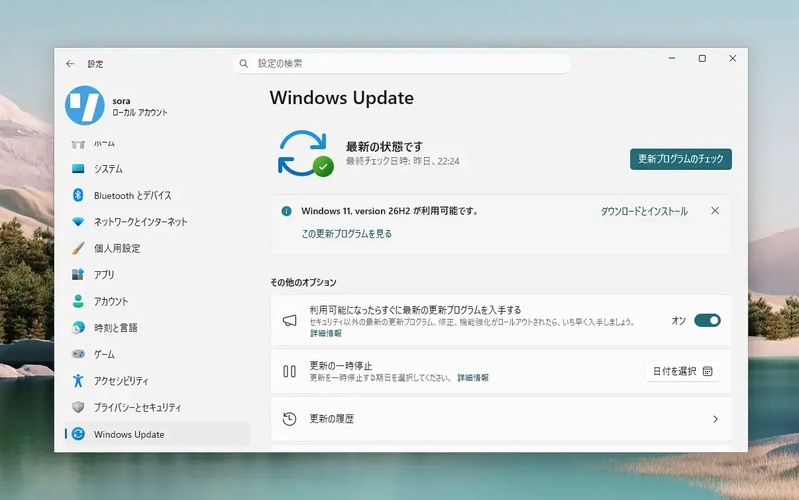Select Windows Update label in the sidebar
Viewport: 799px width, 500px height.
(x=129, y=434)
